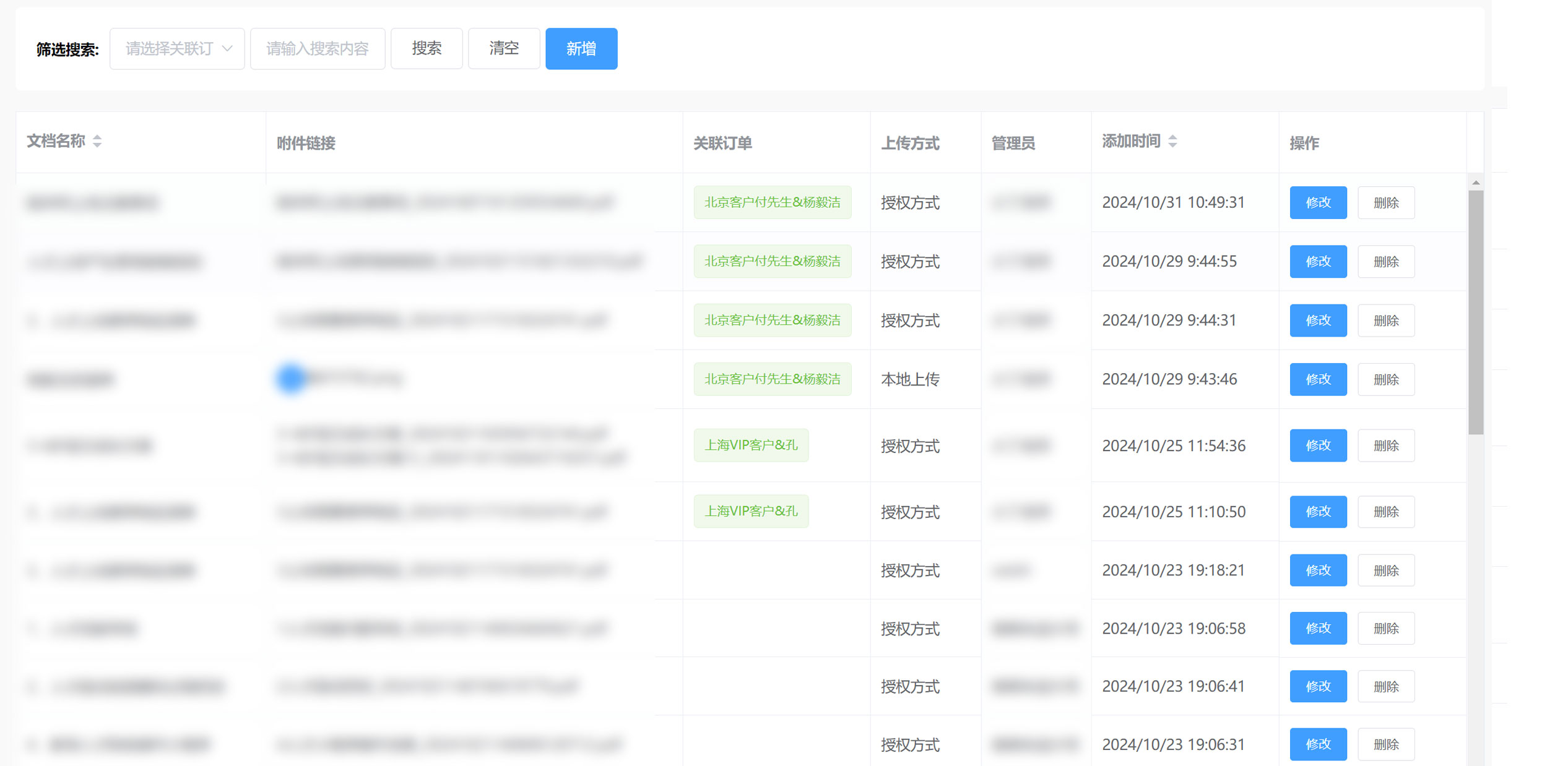1568x766 pixels.
Task: Click the 搜索 button
Action: pos(427,49)
